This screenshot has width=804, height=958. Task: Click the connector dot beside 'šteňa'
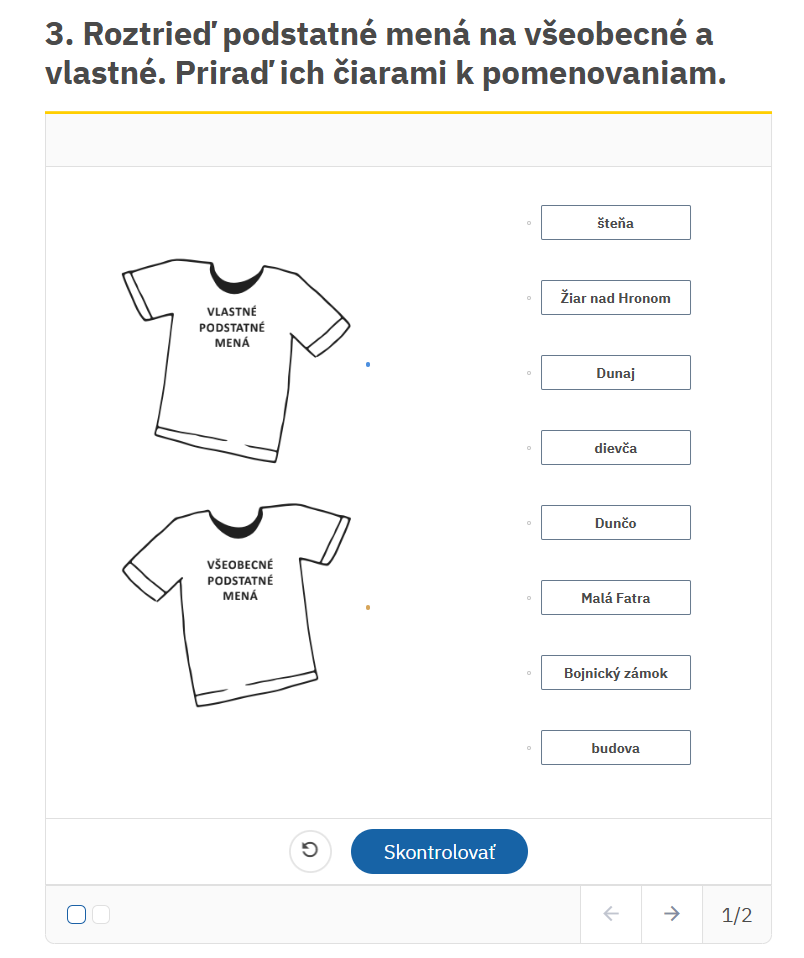tap(529, 223)
